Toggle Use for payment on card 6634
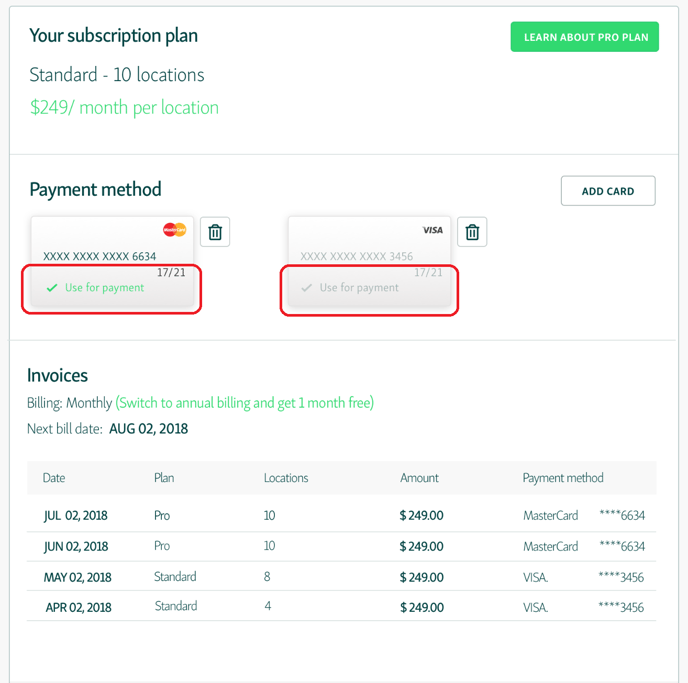The width and height of the screenshot is (688, 683). [96, 288]
